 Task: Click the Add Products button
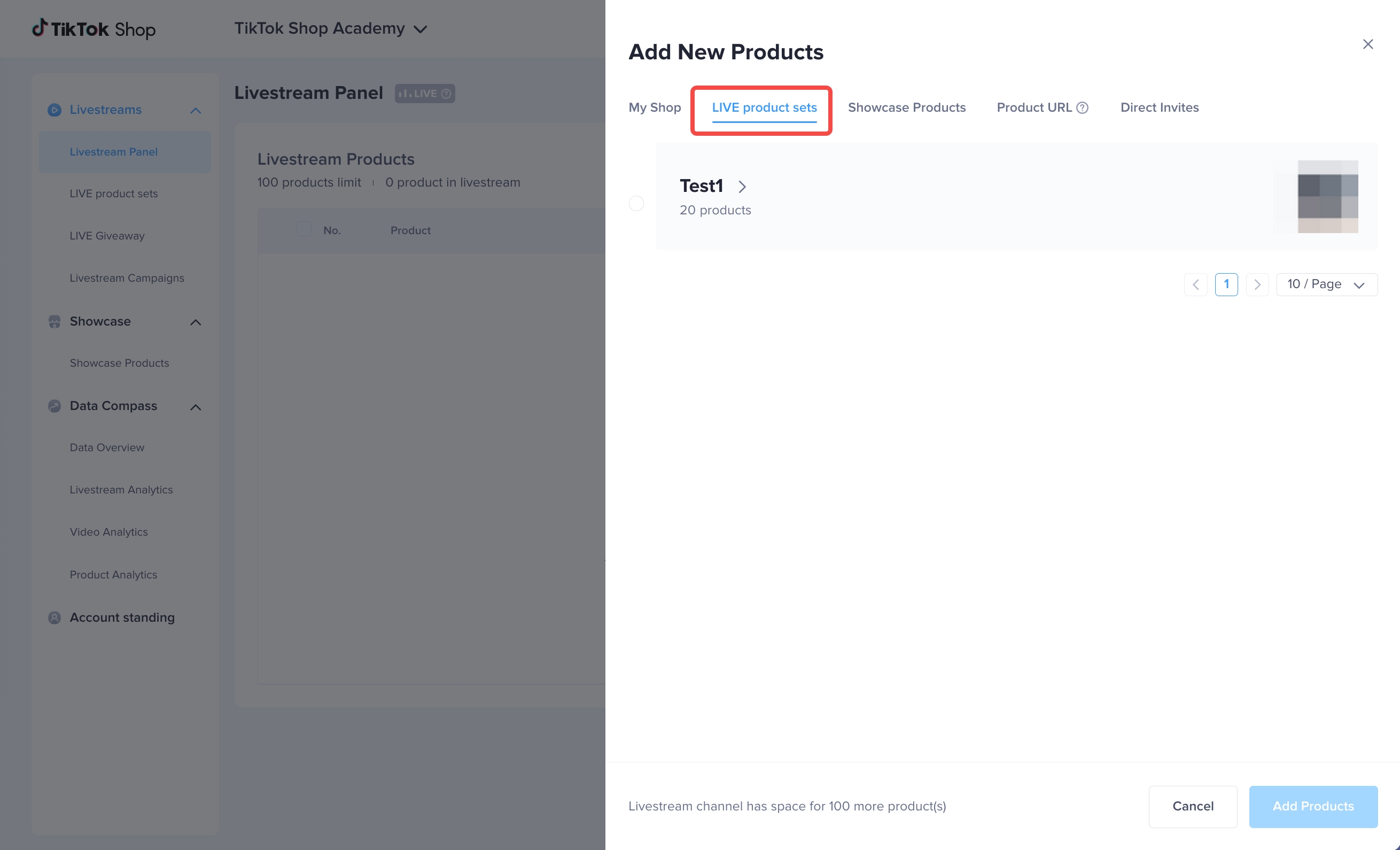[x=1313, y=806]
